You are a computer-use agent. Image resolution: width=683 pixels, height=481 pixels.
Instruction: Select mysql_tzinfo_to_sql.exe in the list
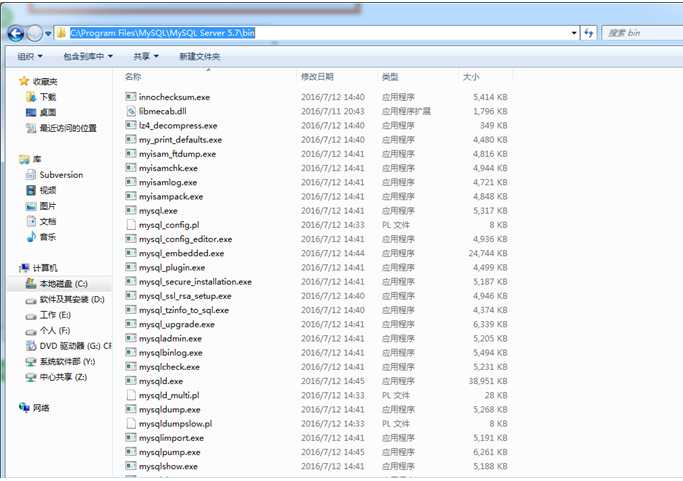coord(184,310)
